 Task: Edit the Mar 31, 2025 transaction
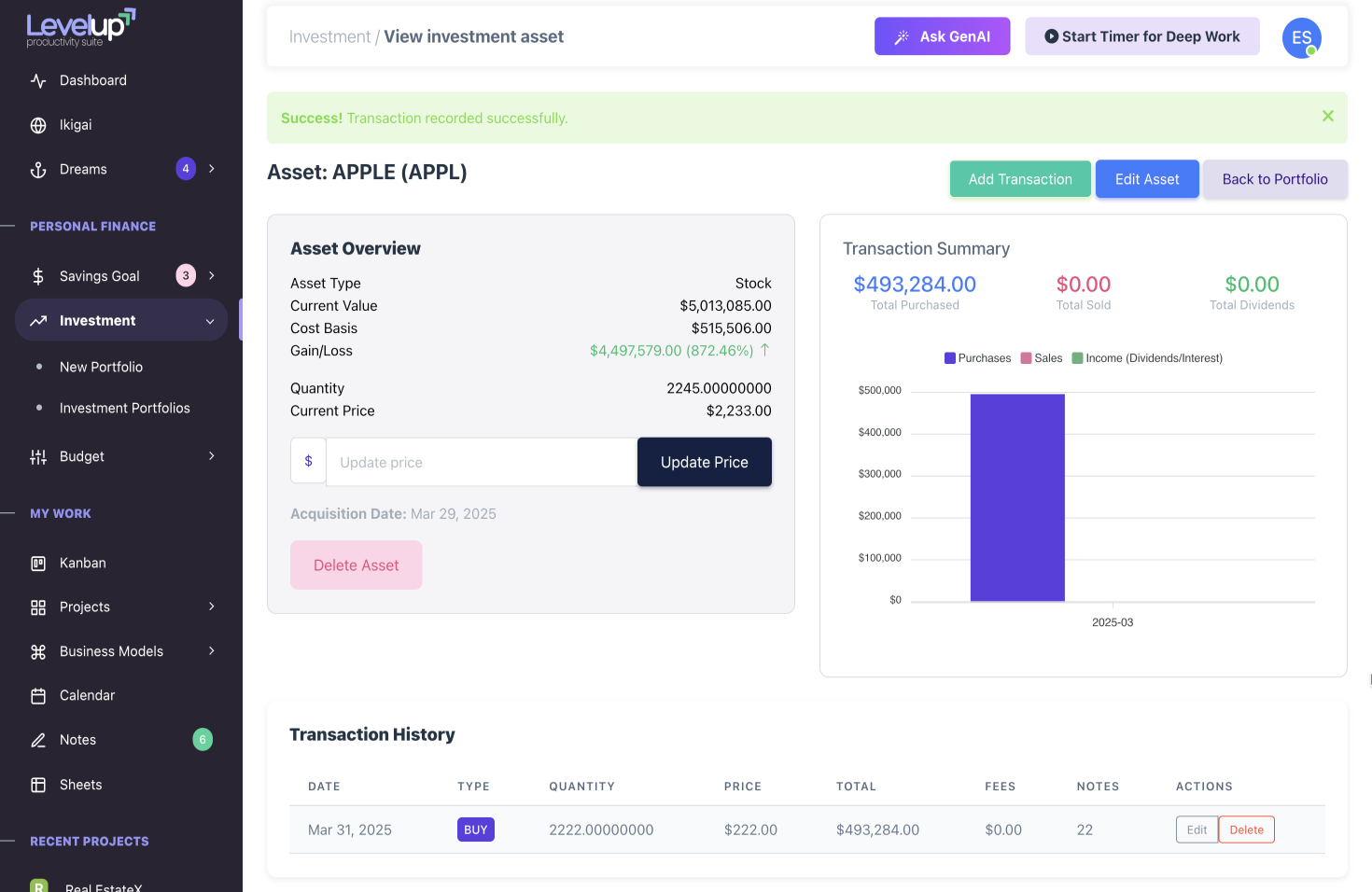(x=1197, y=830)
